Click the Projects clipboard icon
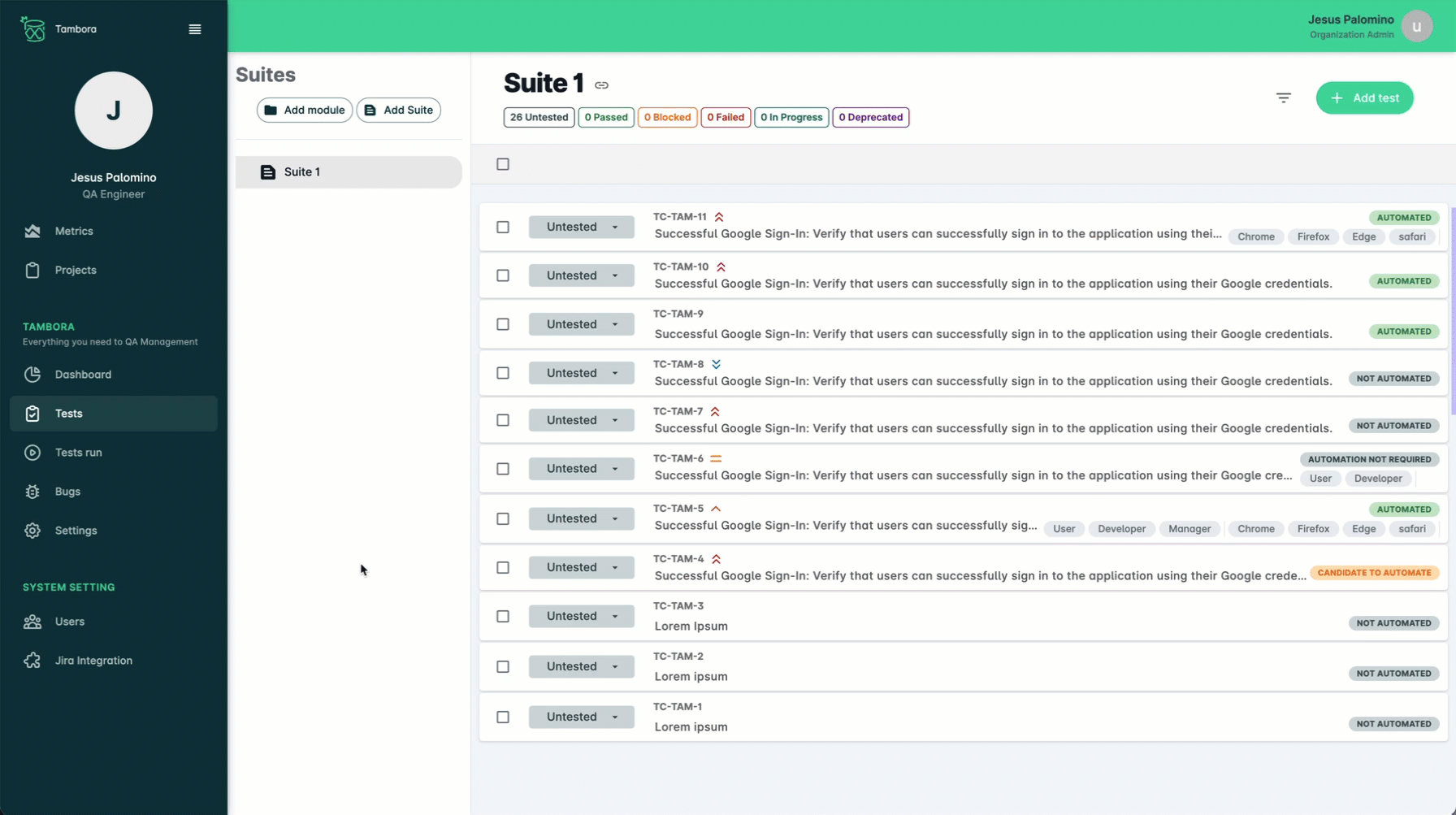Viewport: 1456px width, 815px height. click(x=32, y=271)
